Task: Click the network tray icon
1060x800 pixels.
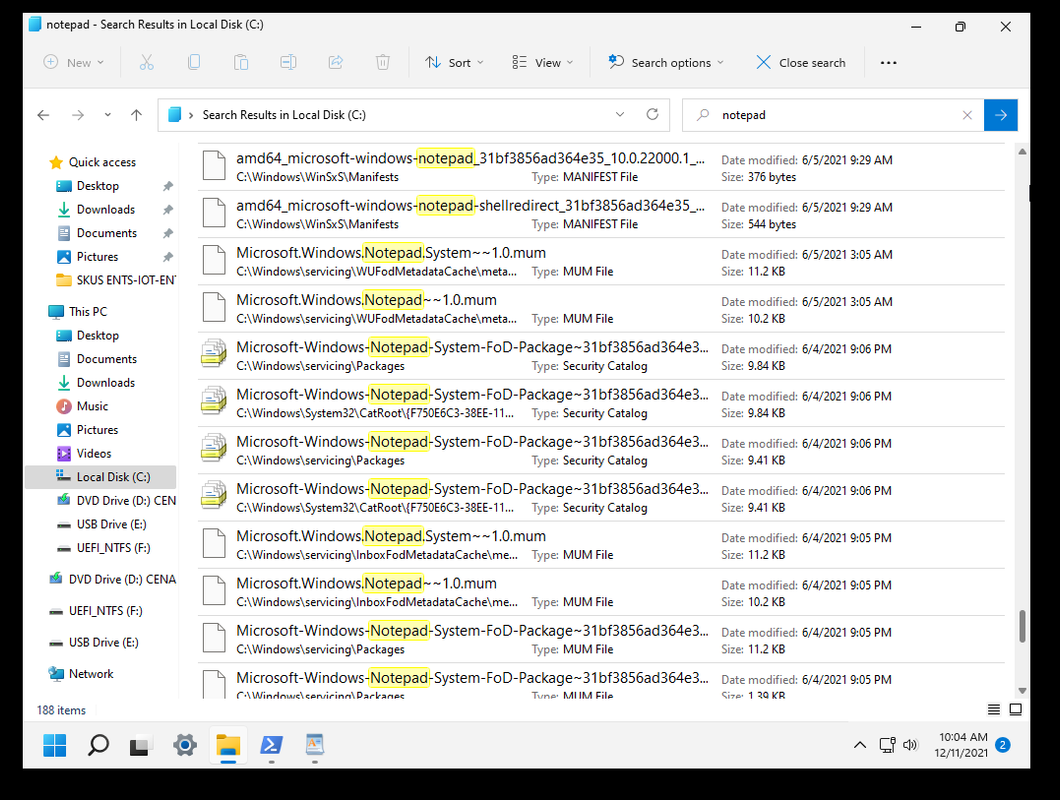Action: (x=888, y=745)
